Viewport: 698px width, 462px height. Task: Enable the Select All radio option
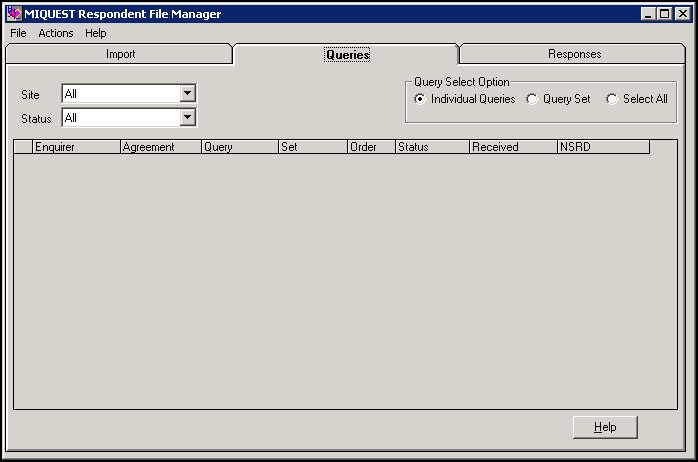click(x=612, y=99)
